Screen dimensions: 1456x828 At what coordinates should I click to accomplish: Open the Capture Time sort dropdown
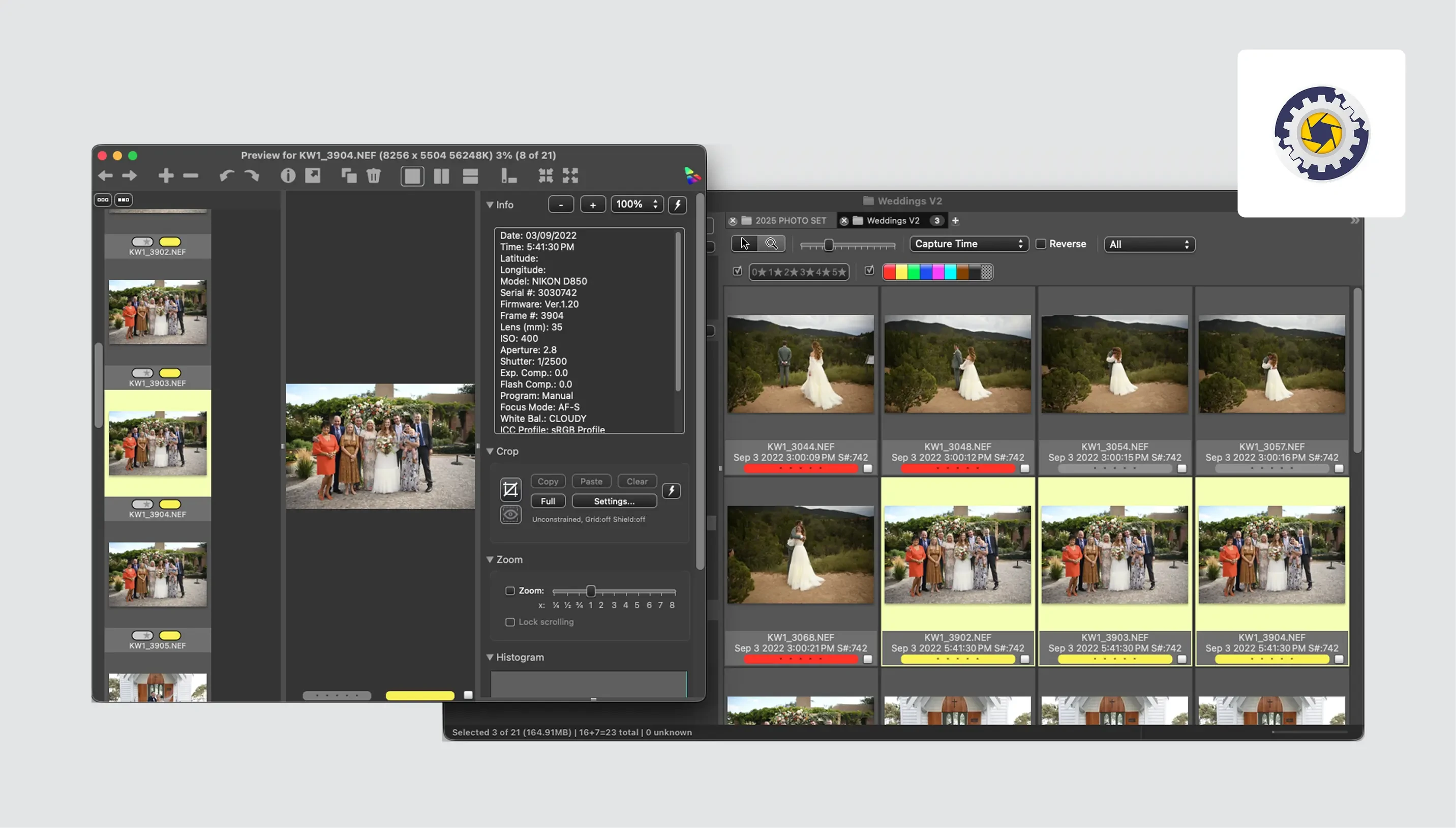point(968,244)
